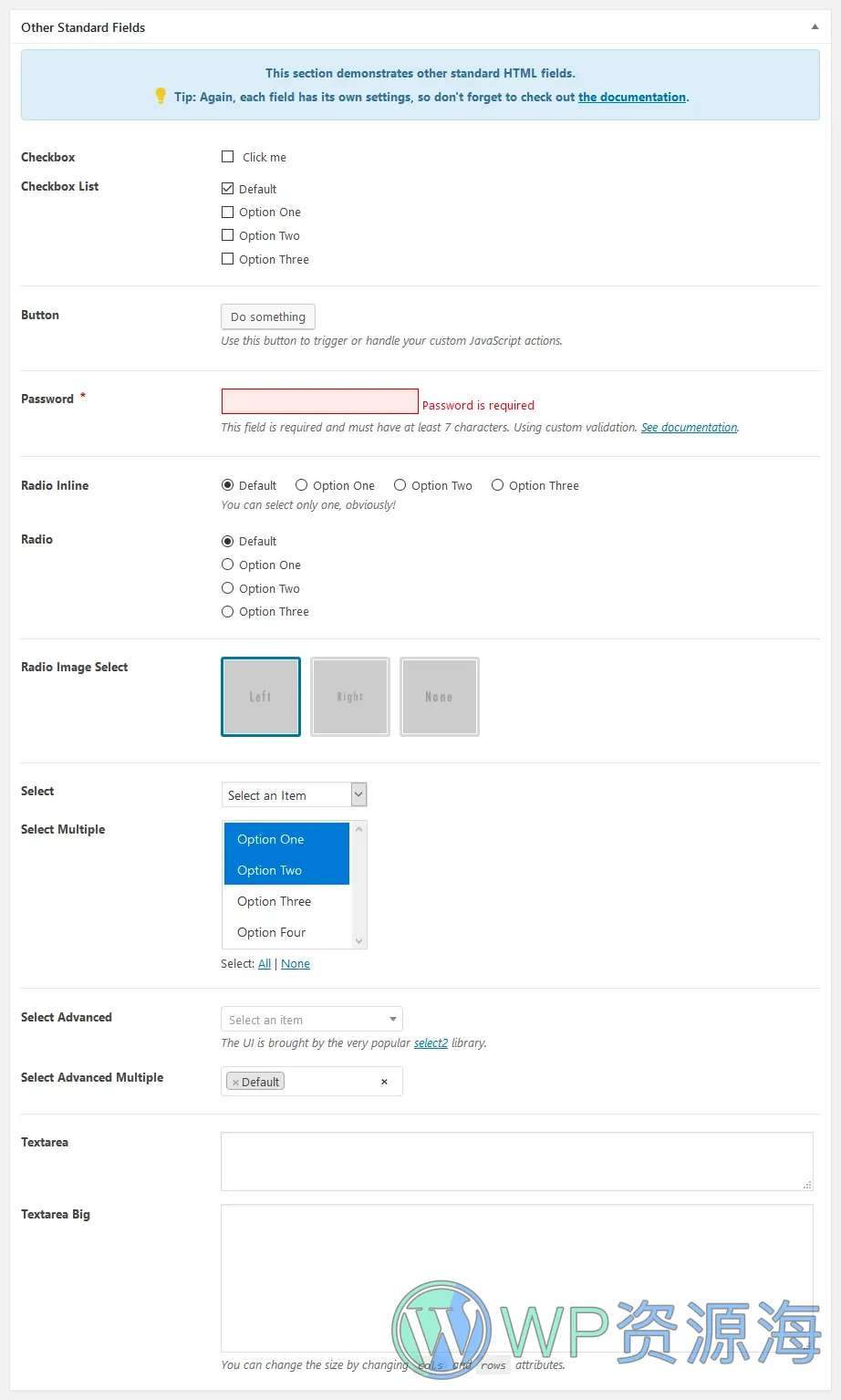Uncheck Default in the Checkbox List

(x=227, y=188)
